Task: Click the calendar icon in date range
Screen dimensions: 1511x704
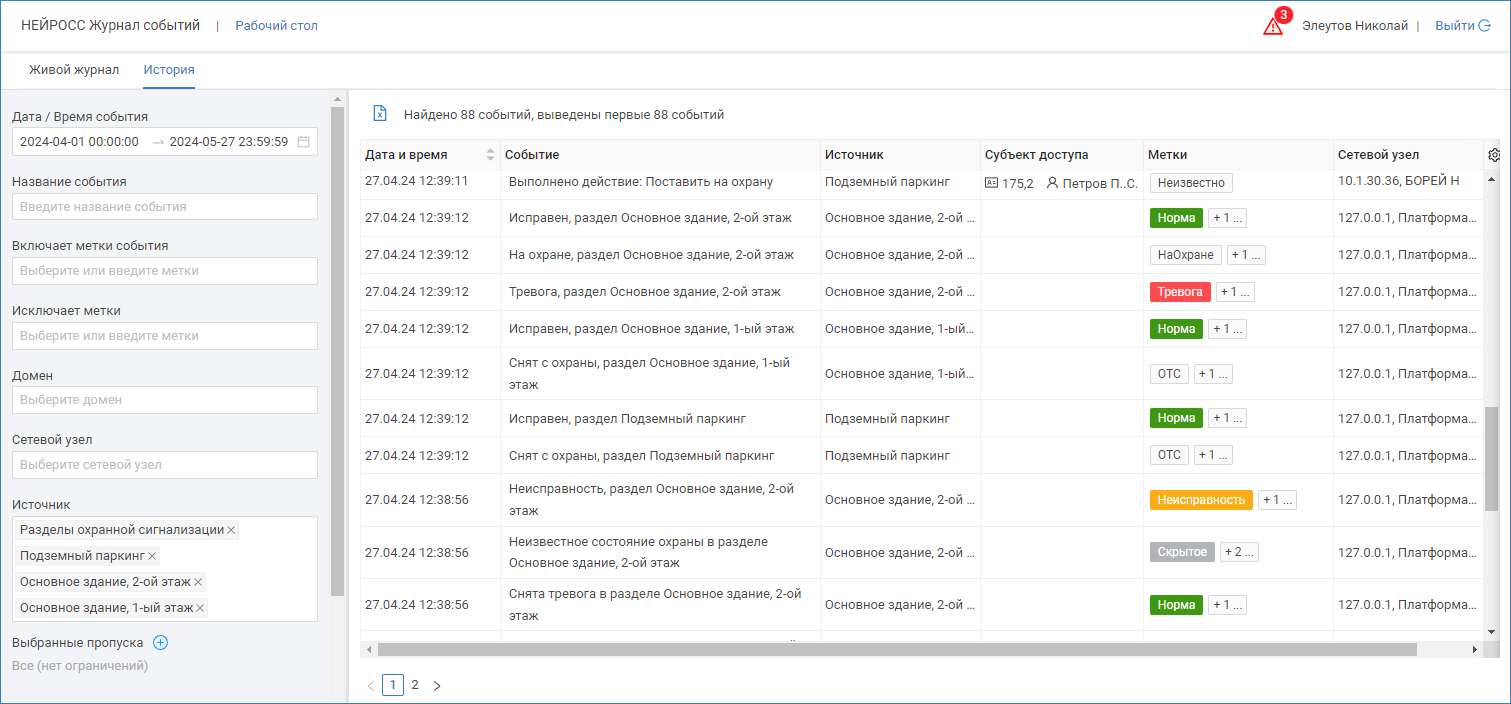Action: [x=303, y=142]
